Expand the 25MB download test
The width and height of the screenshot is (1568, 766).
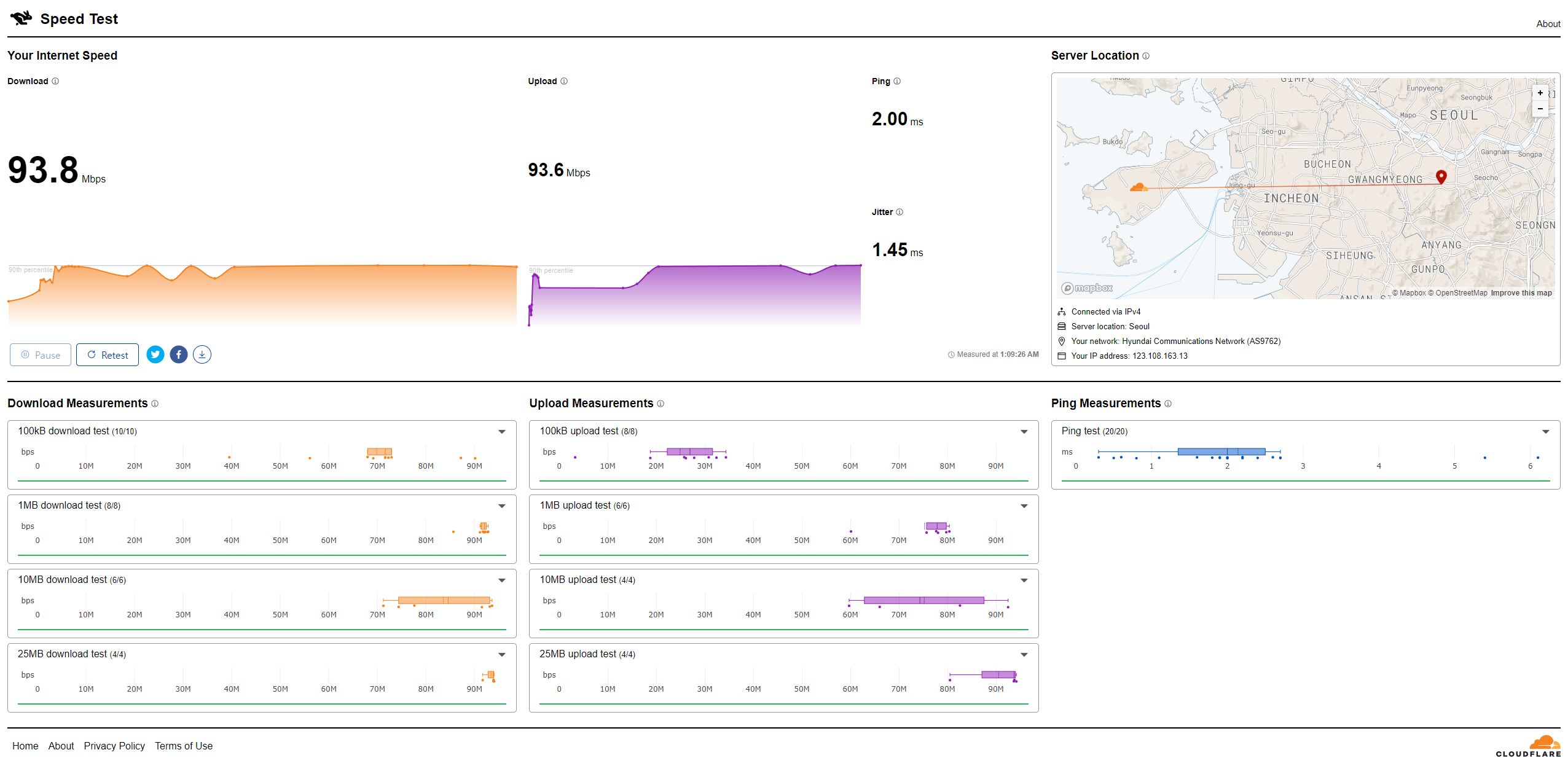point(502,655)
